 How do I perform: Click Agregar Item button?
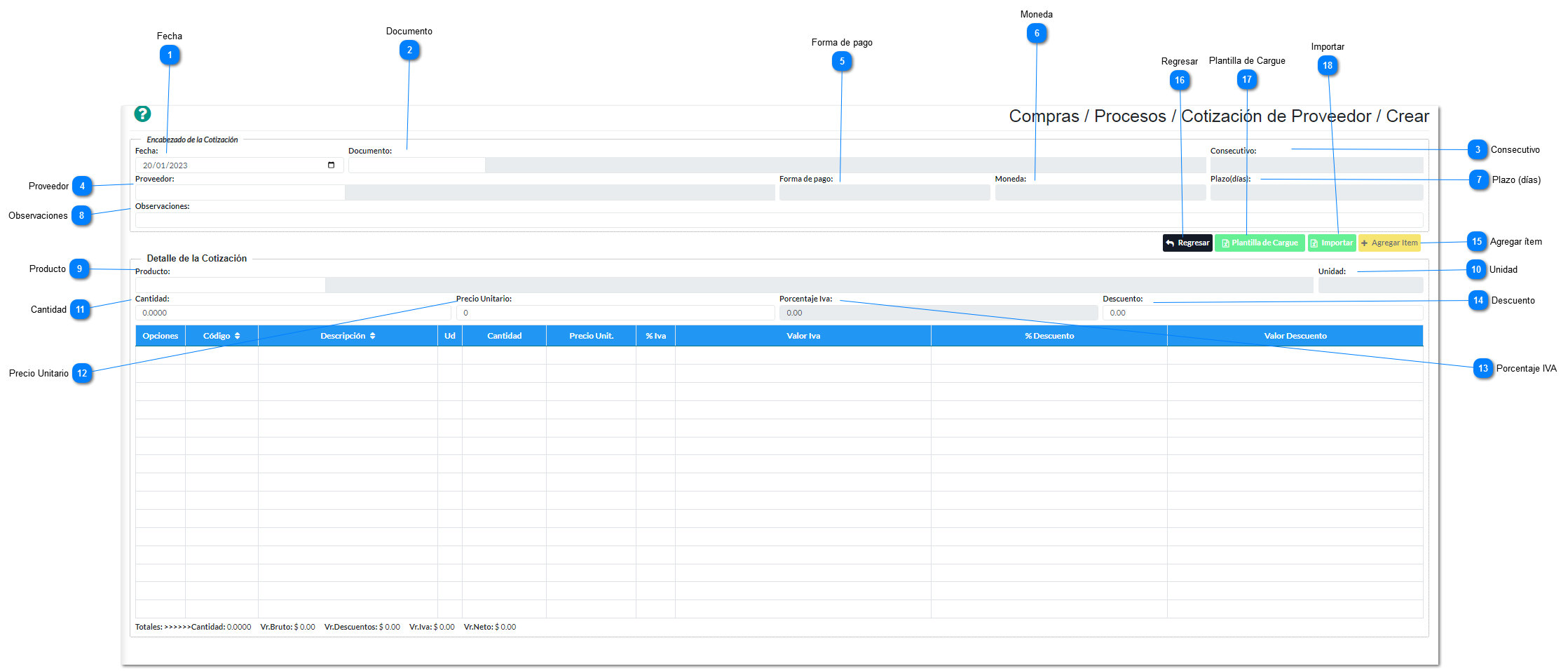pos(1389,243)
